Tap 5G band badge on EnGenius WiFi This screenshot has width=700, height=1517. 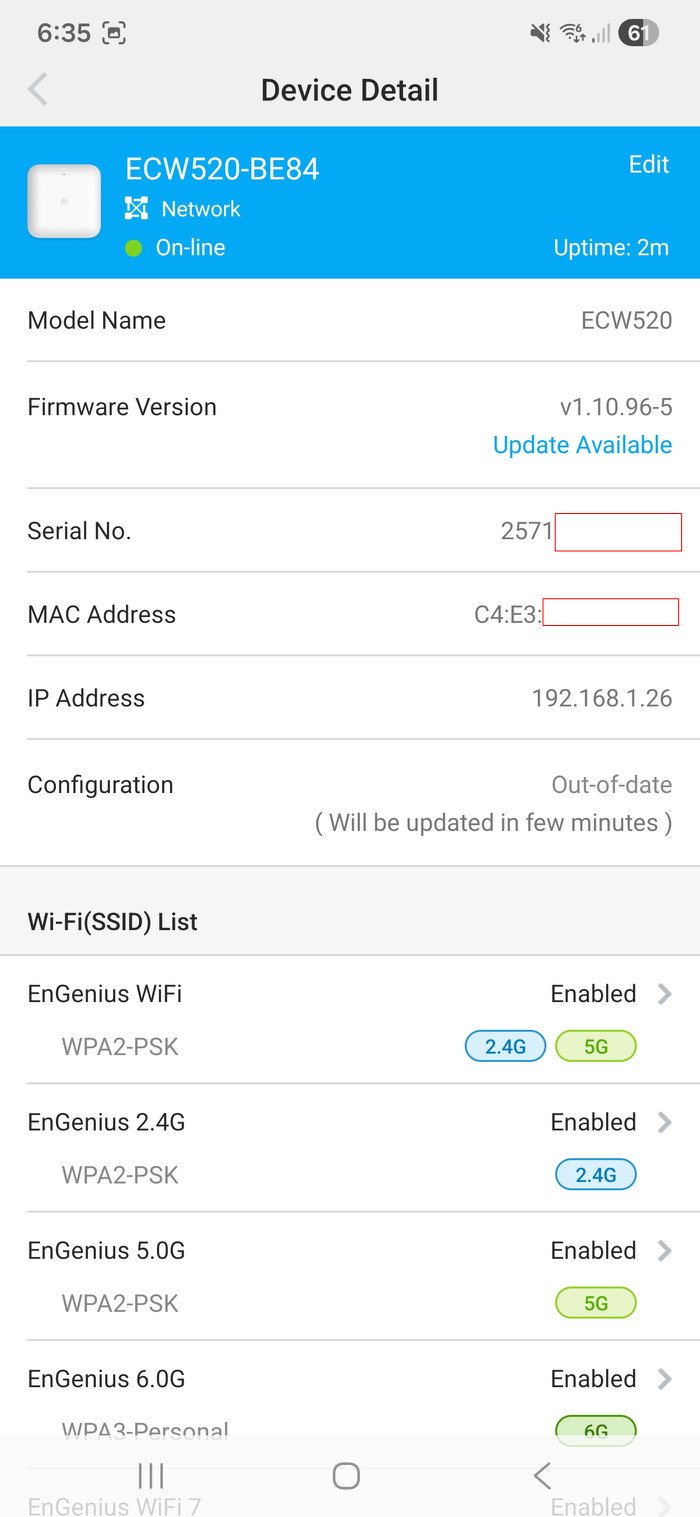pos(596,1047)
